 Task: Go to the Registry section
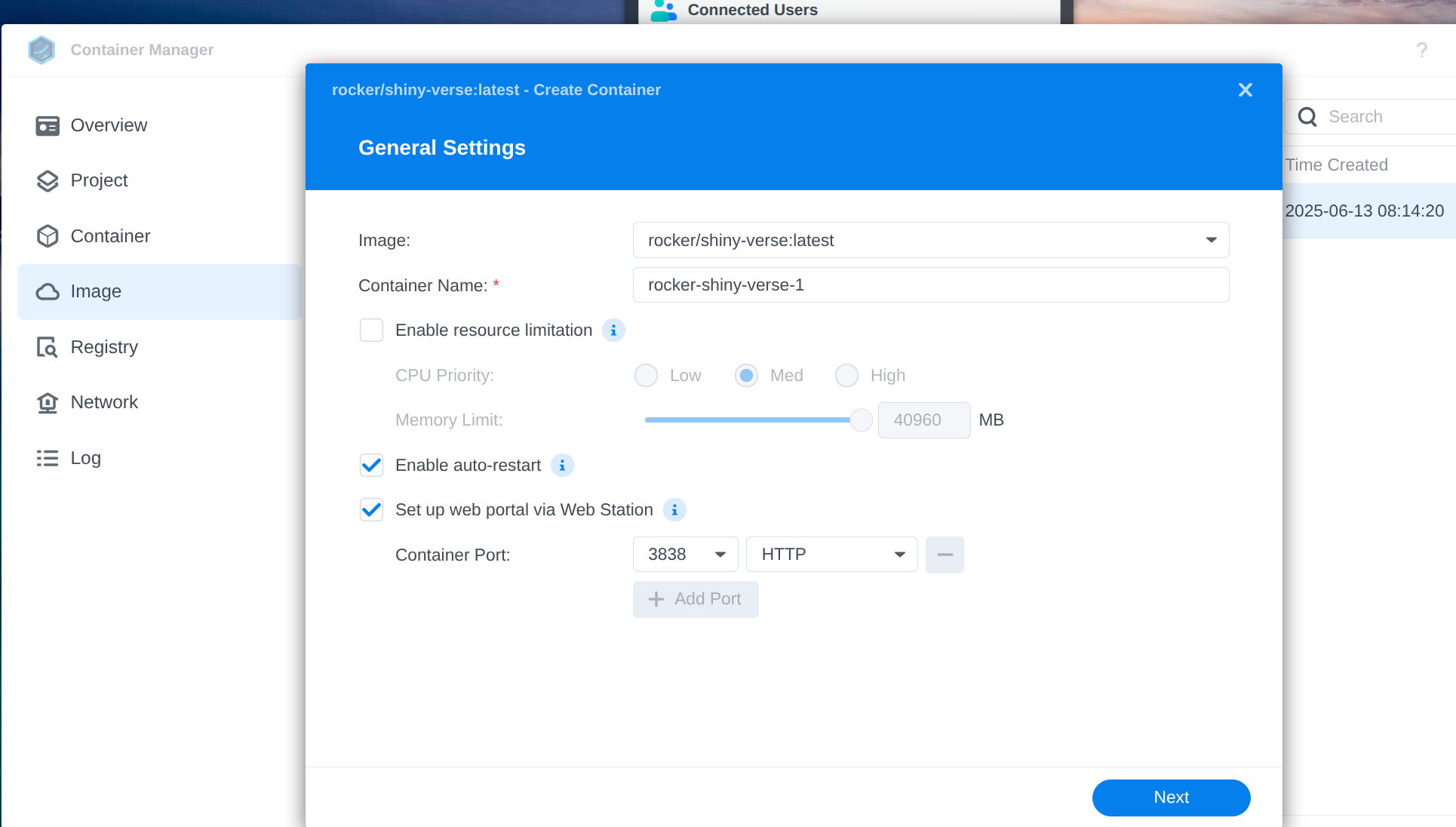click(x=106, y=346)
